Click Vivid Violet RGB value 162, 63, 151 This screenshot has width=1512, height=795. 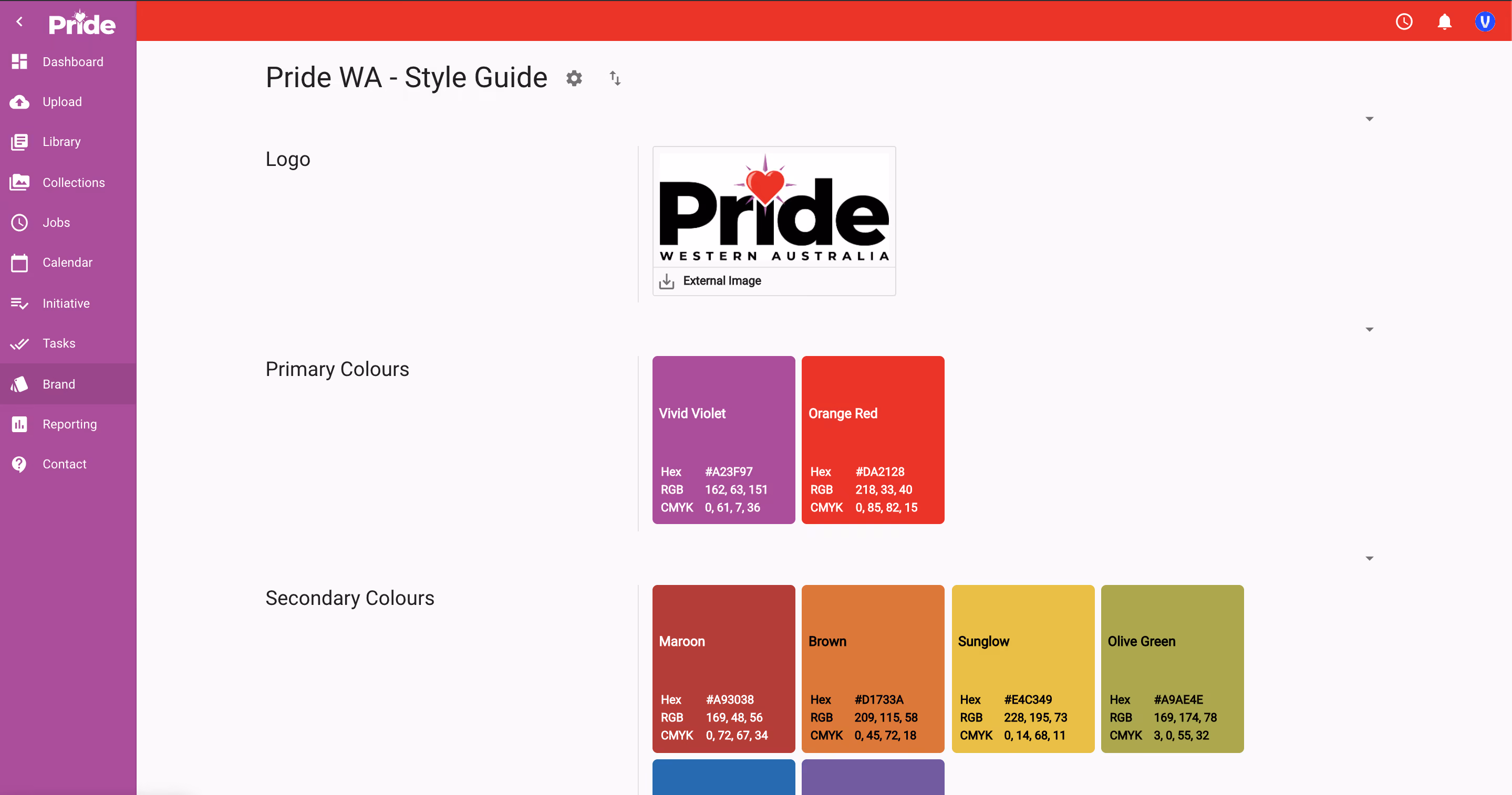(736, 489)
